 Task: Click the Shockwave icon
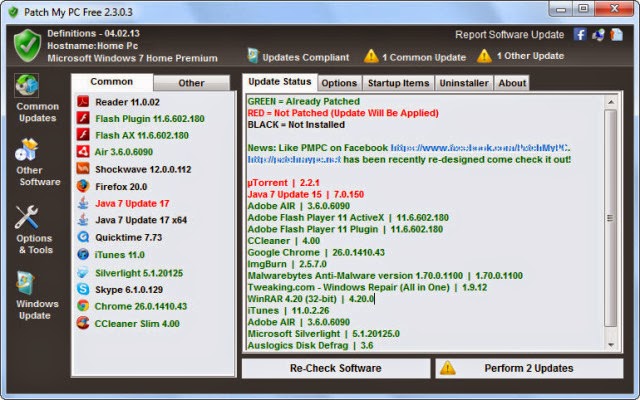pyautogui.click(x=83, y=169)
